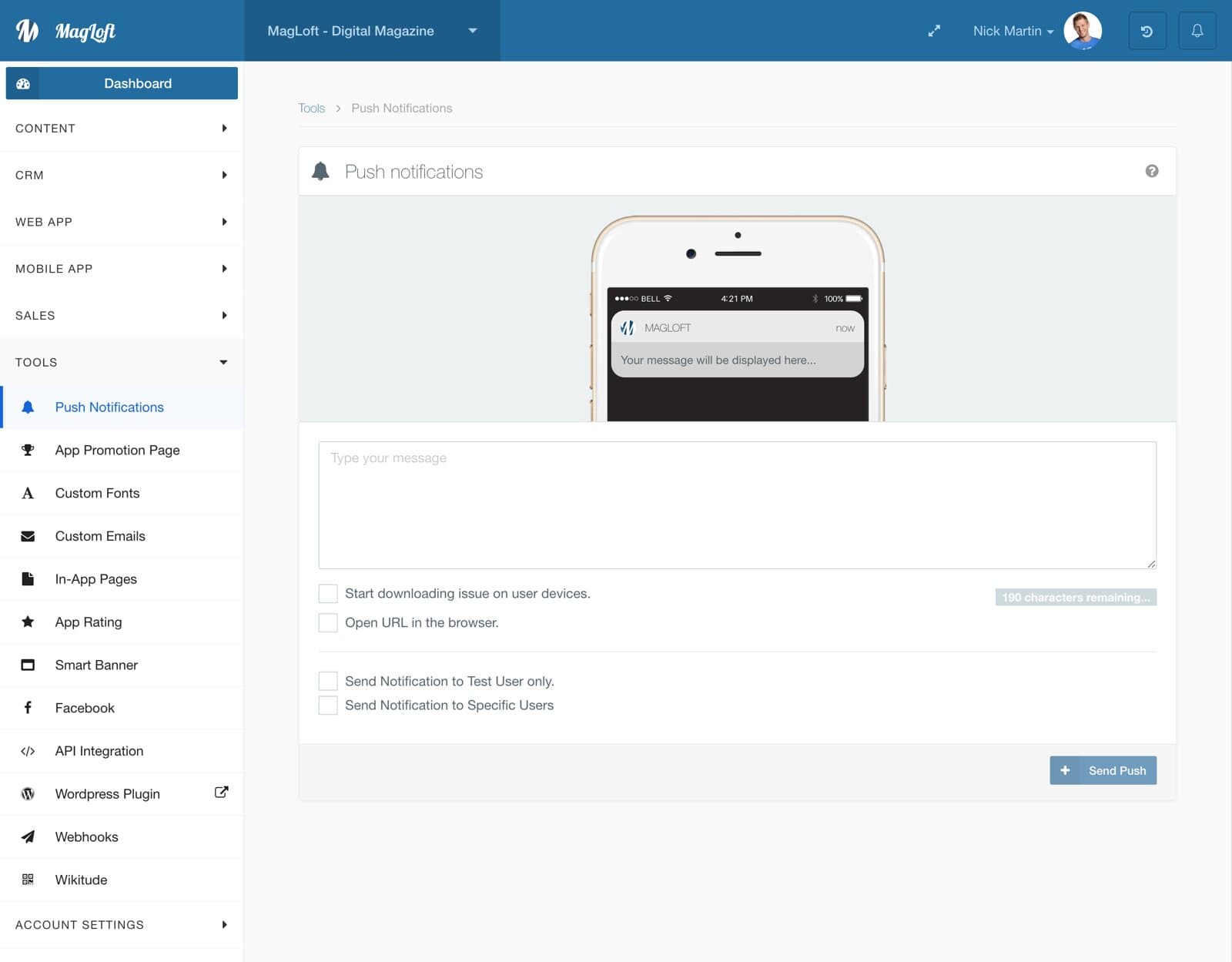Expand the SALES section
Viewport: 1232px width, 962px height.
tap(122, 315)
